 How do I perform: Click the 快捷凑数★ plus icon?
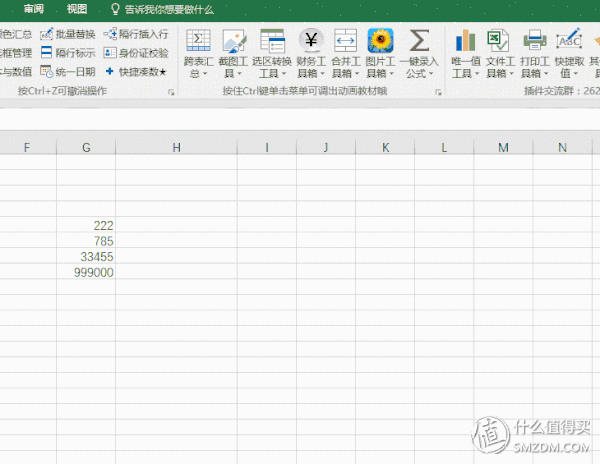tap(110, 71)
